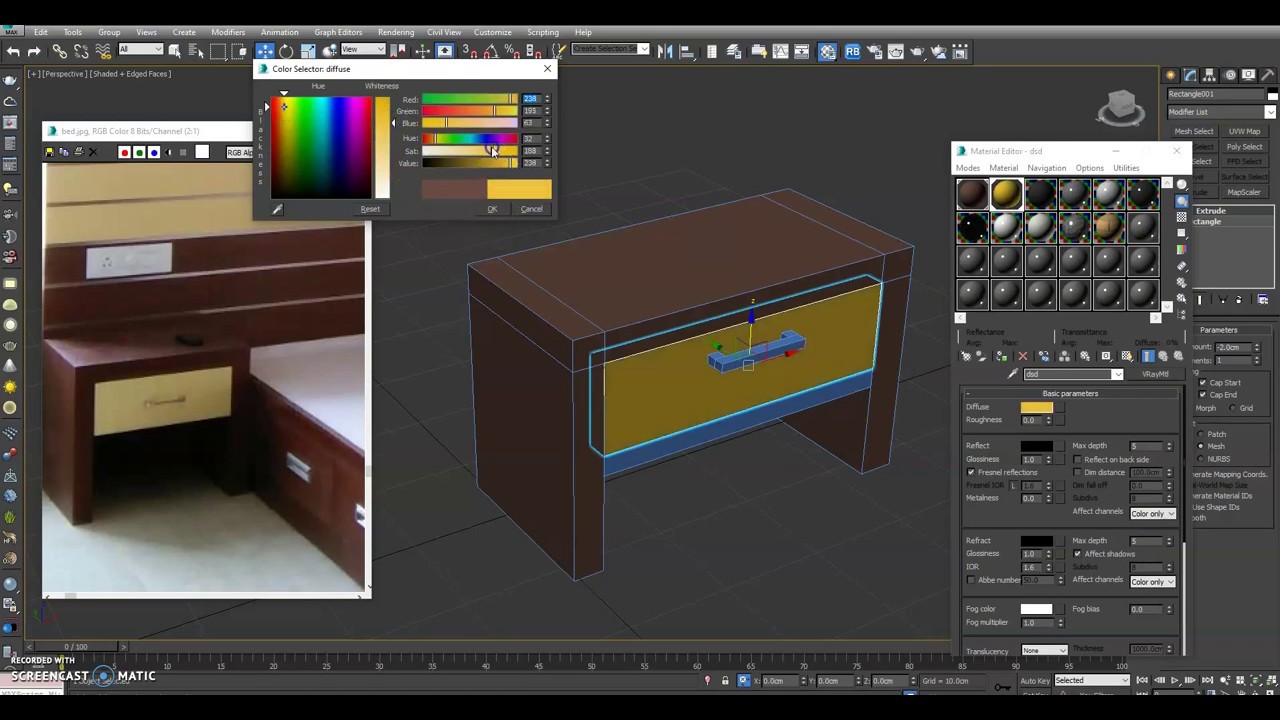The height and width of the screenshot is (720, 1280).
Task: Open Refract Affect channels Color only dropdown
Action: [1152, 582]
